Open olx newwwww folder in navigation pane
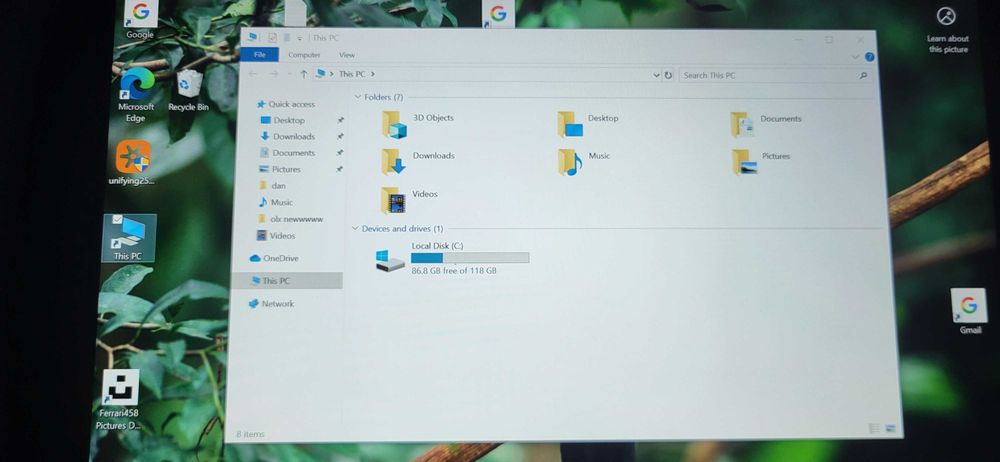 click(290, 219)
